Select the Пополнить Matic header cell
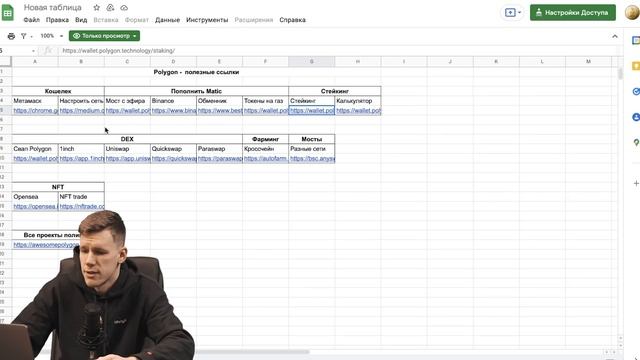640x360 pixels. 196,91
